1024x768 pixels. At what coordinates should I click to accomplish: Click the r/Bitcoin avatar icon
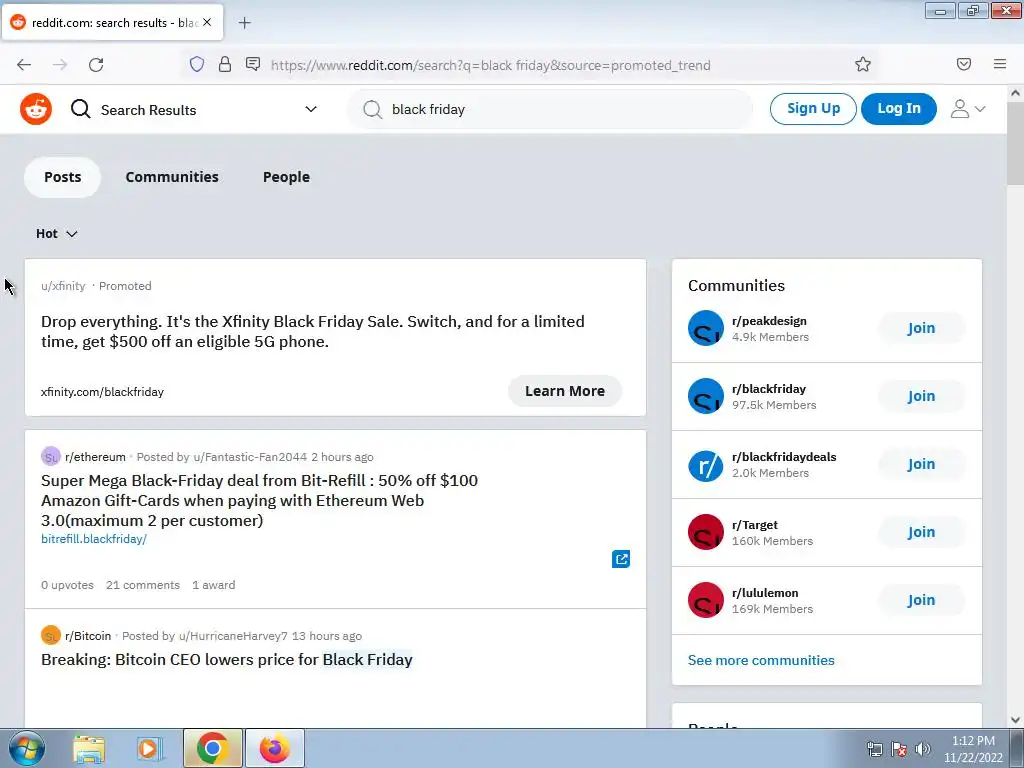tap(50, 635)
